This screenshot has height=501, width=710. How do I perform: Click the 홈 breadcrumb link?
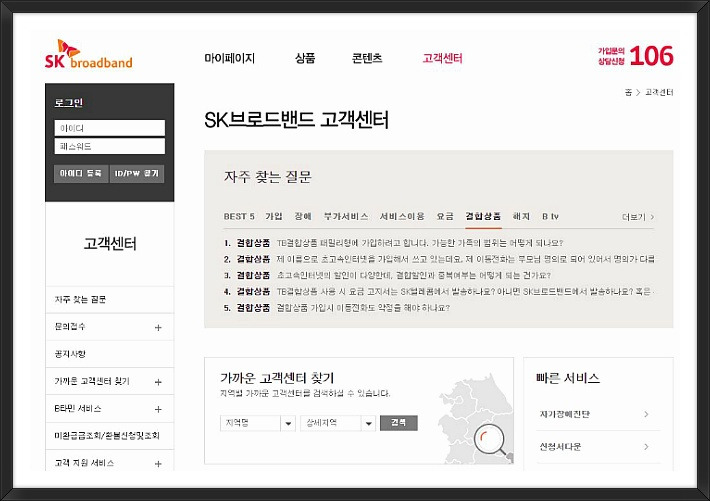tap(628, 92)
